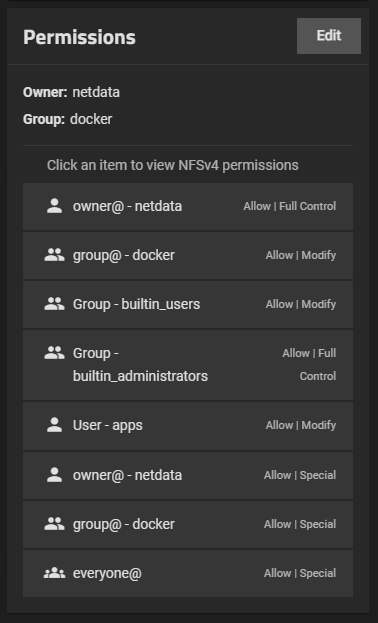Click group icon on group@ docker Special entry

54,524
